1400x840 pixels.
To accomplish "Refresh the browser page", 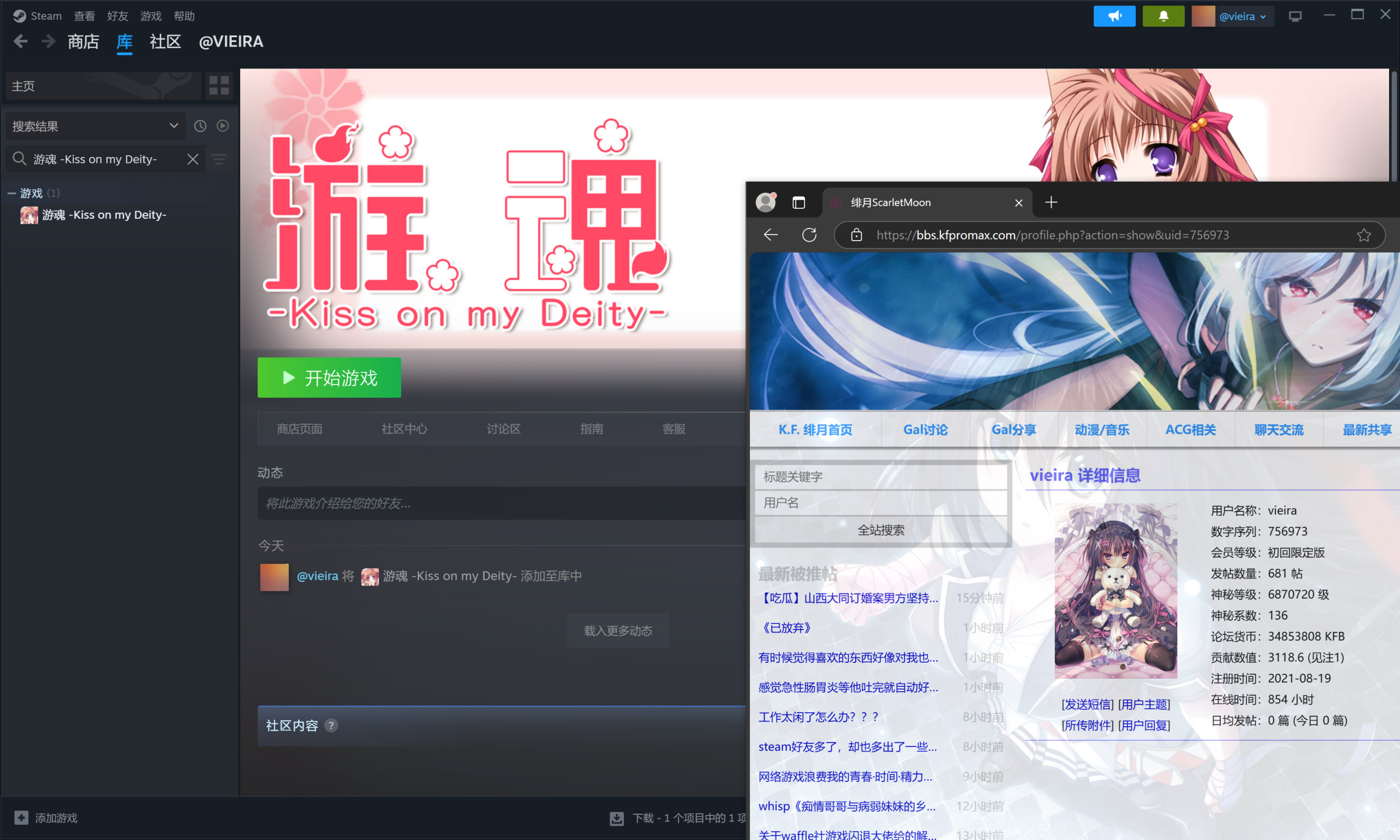I will point(809,235).
